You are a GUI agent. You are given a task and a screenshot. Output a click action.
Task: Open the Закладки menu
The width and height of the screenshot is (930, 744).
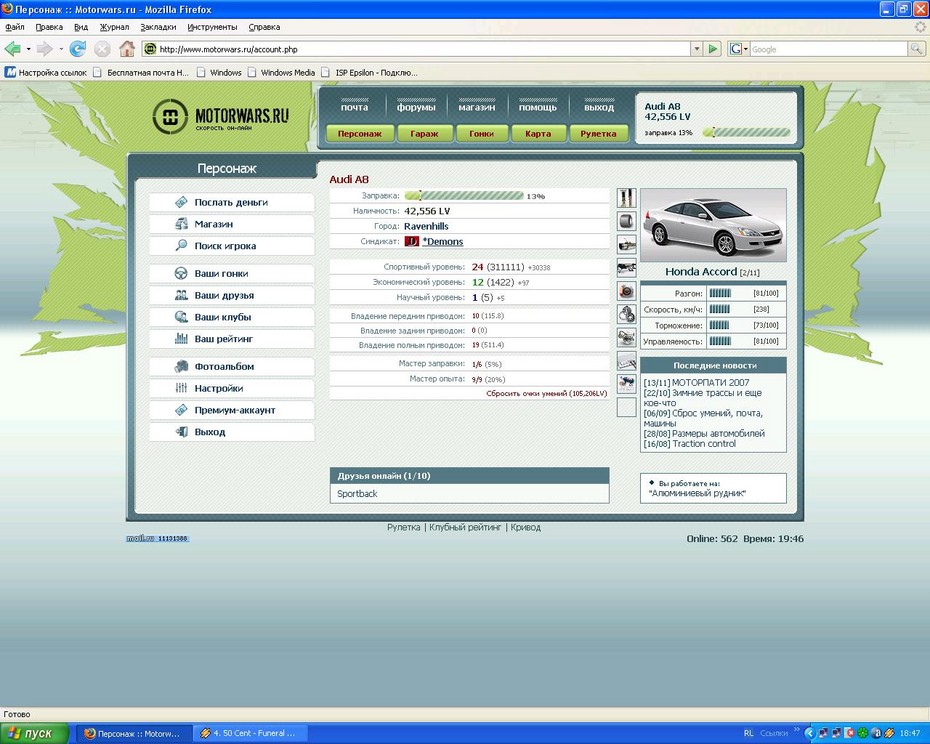click(158, 27)
